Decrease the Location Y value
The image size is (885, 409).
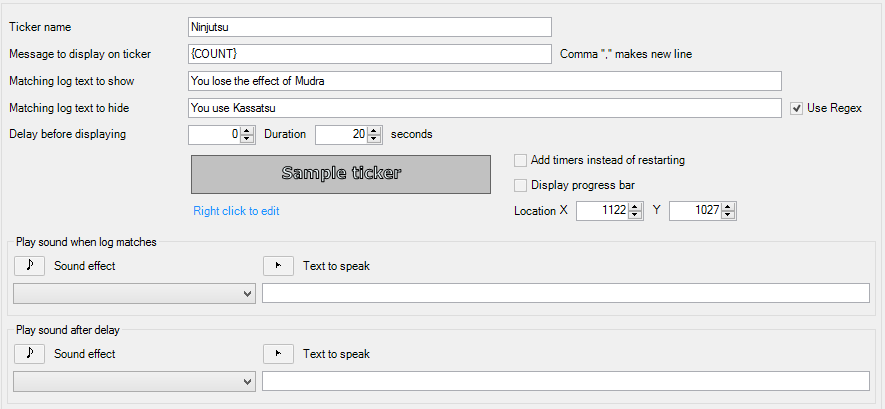pos(729,215)
